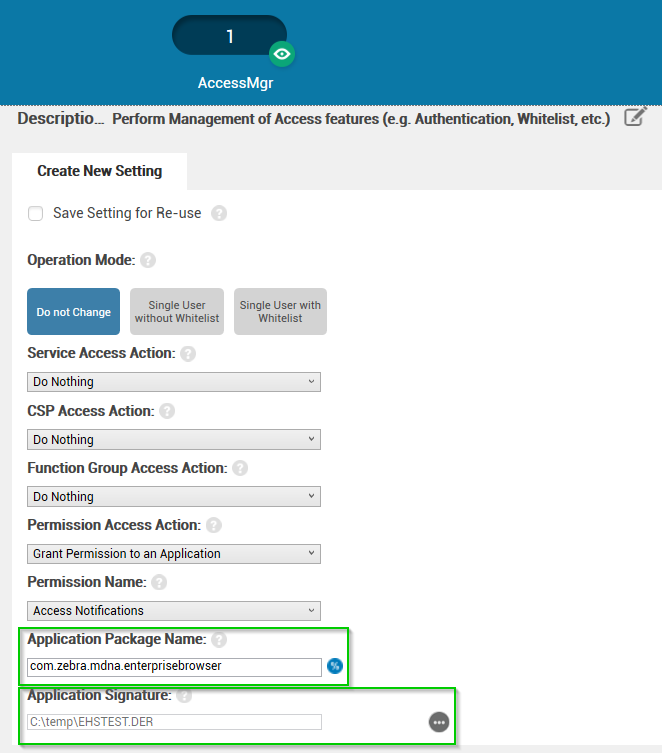Open the Permission Name dropdown

[x=174, y=610]
